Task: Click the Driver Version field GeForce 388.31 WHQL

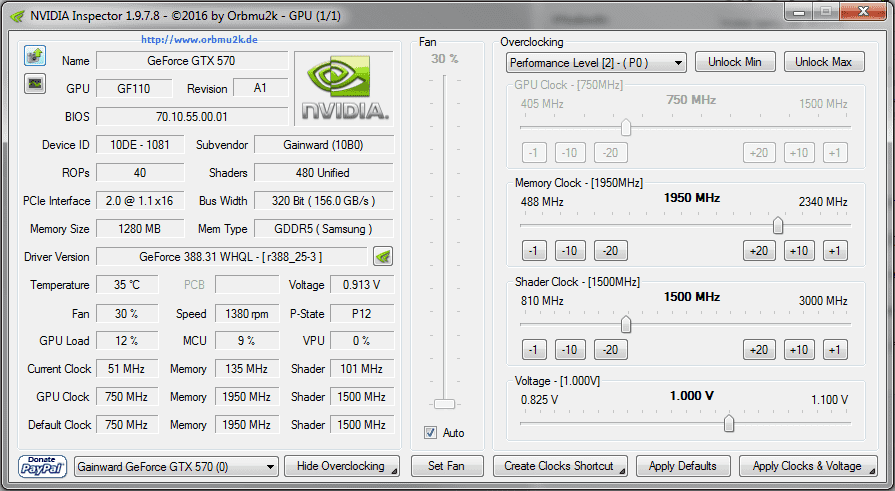Action: click(x=231, y=257)
